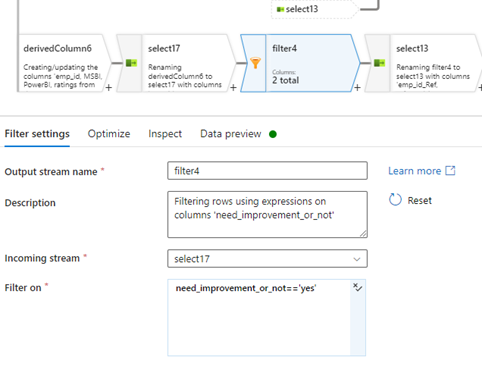The height and width of the screenshot is (376, 482).
Task: Click the circular Reset arrow icon
Action: pos(395,200)
